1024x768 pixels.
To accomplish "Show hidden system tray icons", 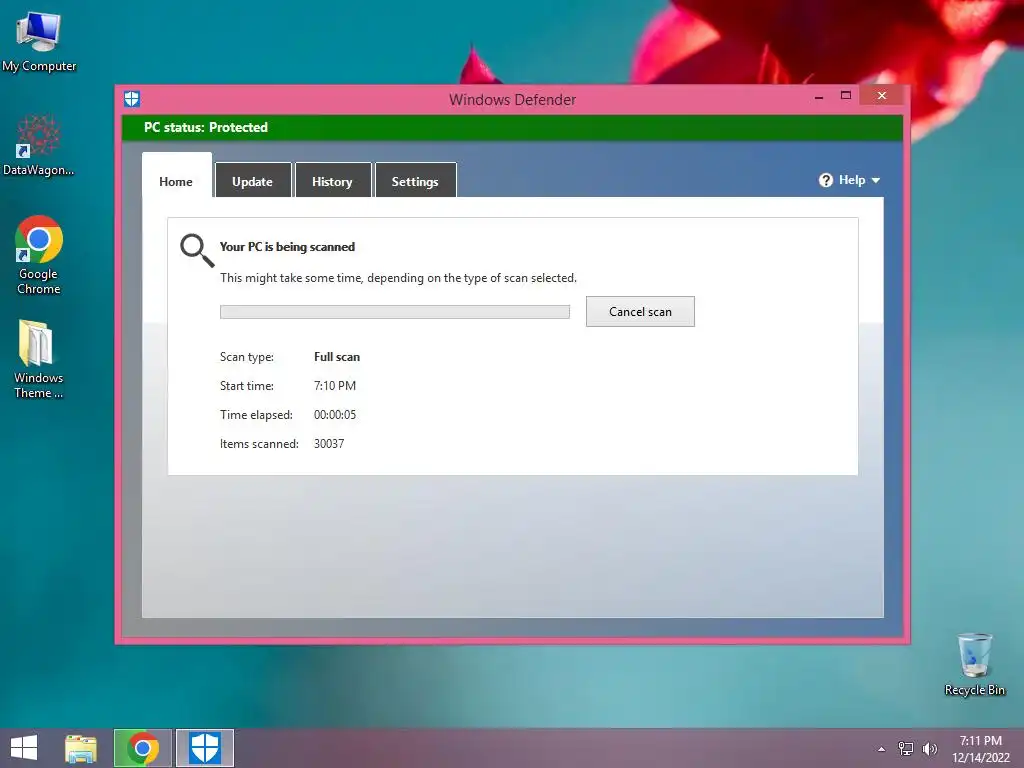I will point(881,749).
